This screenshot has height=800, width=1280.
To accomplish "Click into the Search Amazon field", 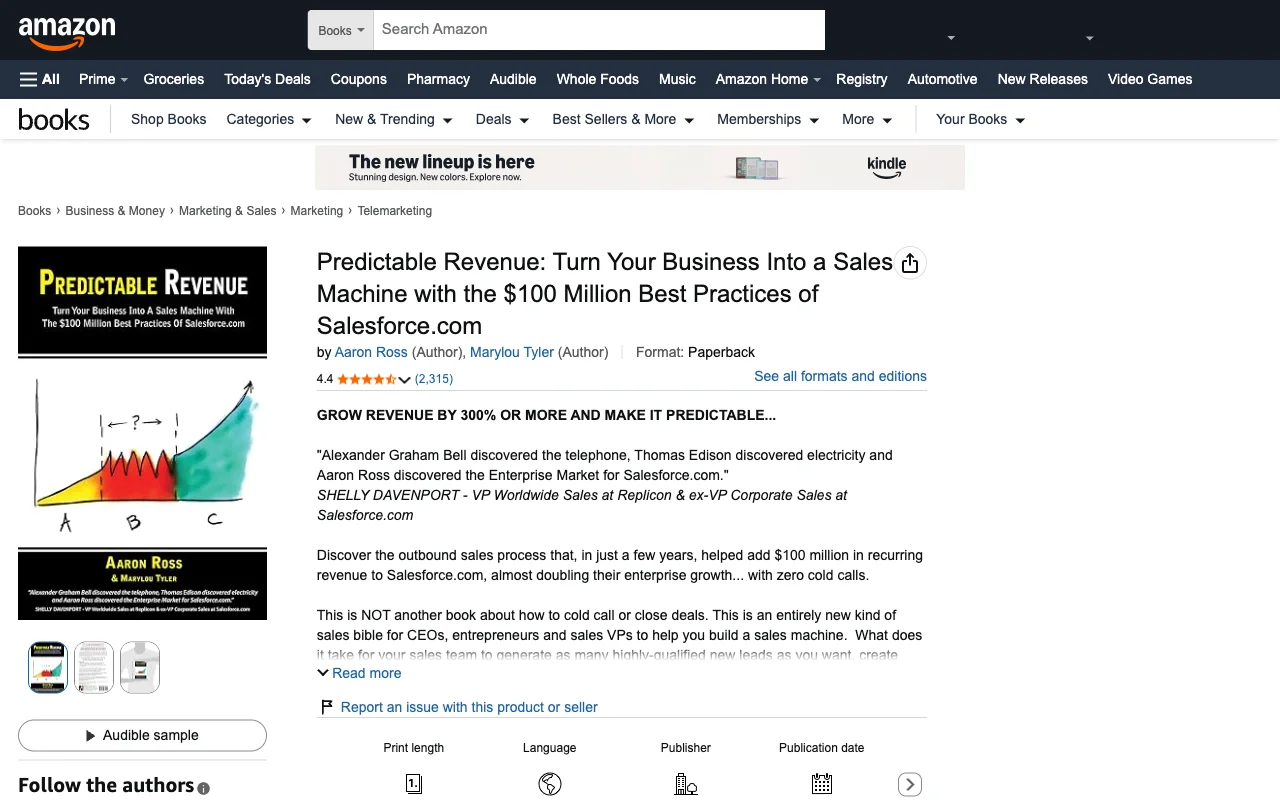I will (x=599, y=30).
